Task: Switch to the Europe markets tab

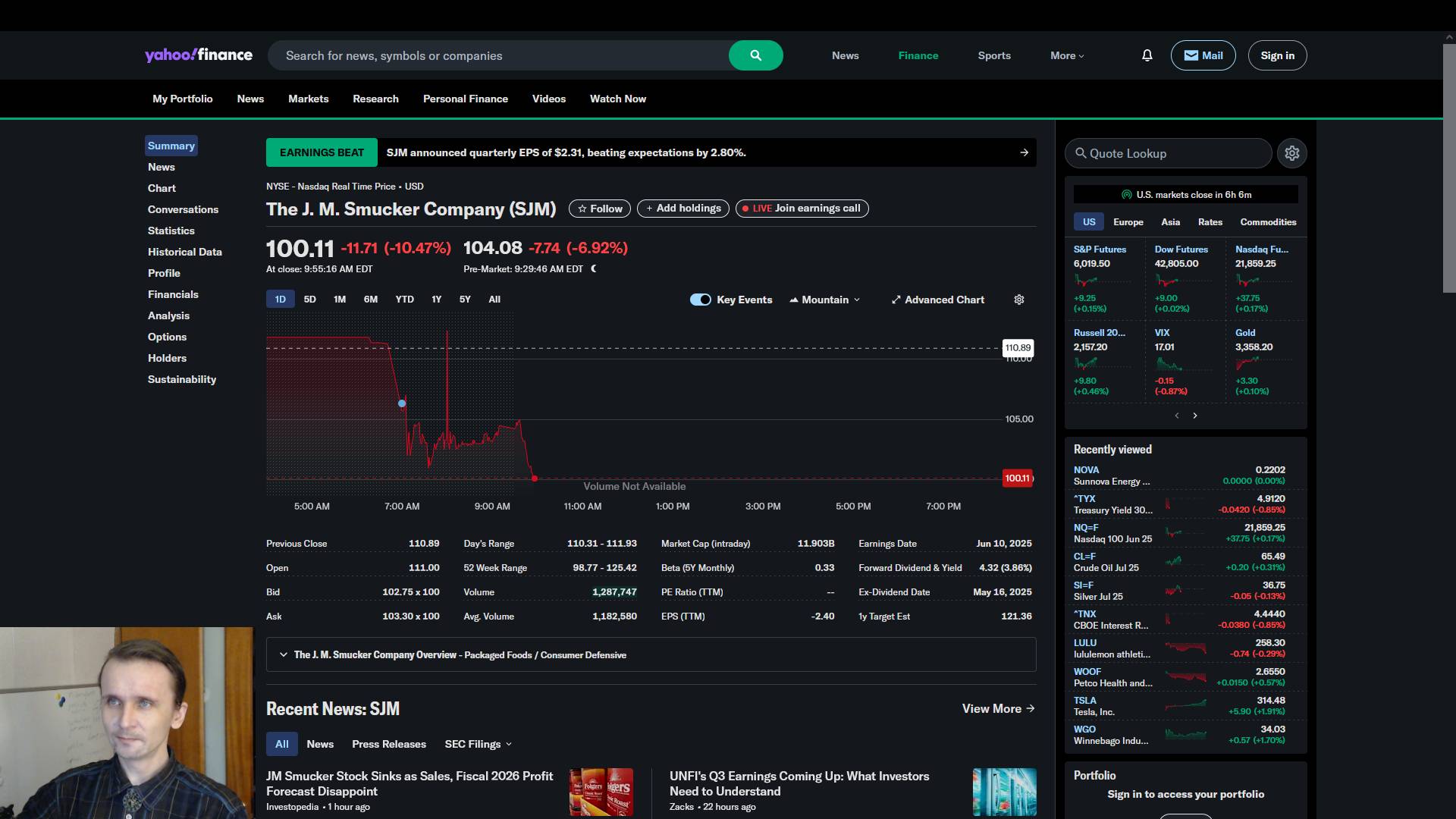Action: pos(1128,222)
